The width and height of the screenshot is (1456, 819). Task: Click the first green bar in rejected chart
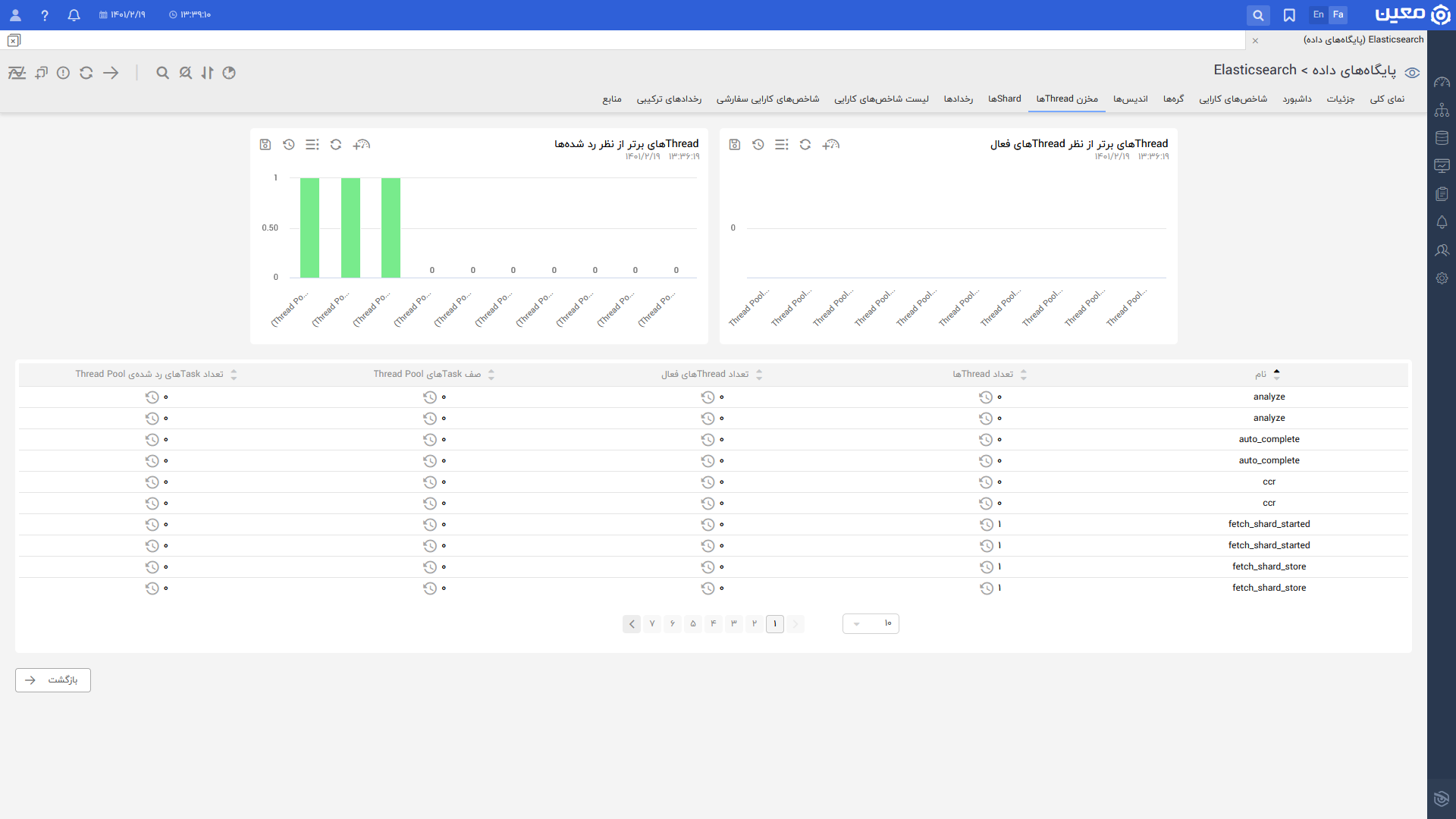(309, 227)
